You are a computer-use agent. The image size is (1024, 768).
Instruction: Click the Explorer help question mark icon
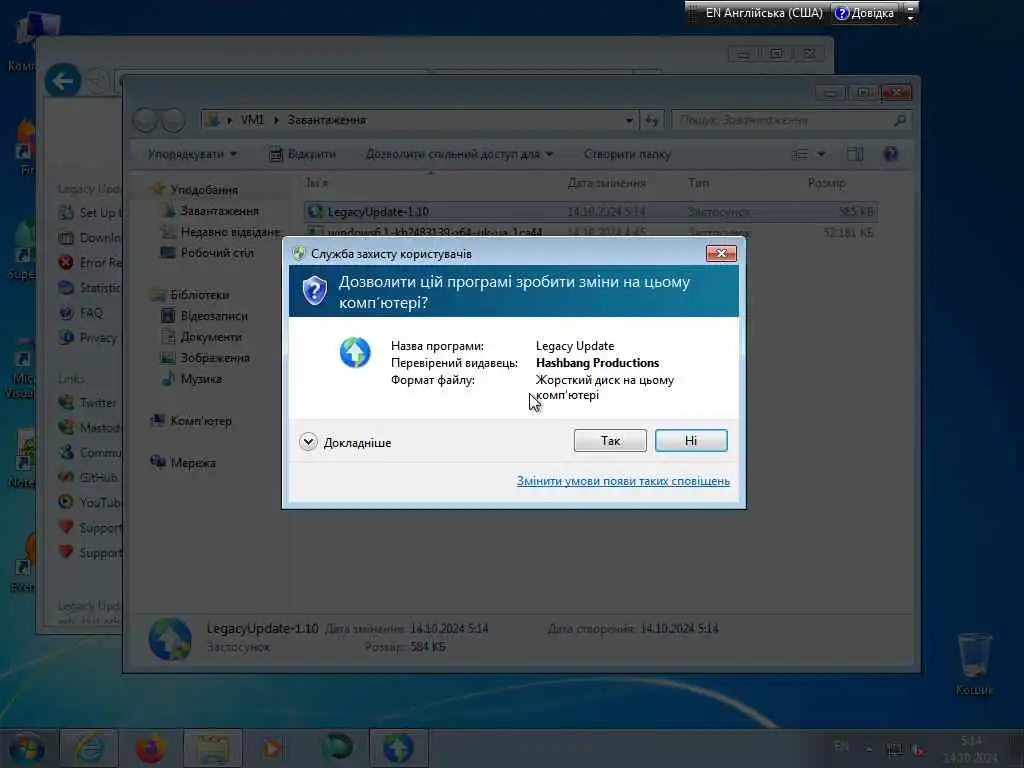point(890,154)
